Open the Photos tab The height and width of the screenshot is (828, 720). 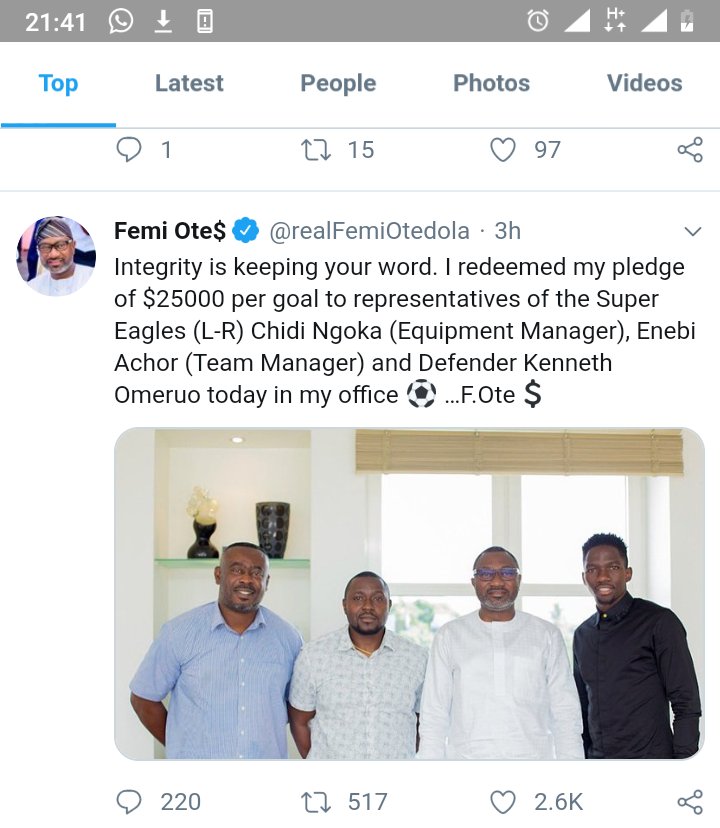(491, 84)
